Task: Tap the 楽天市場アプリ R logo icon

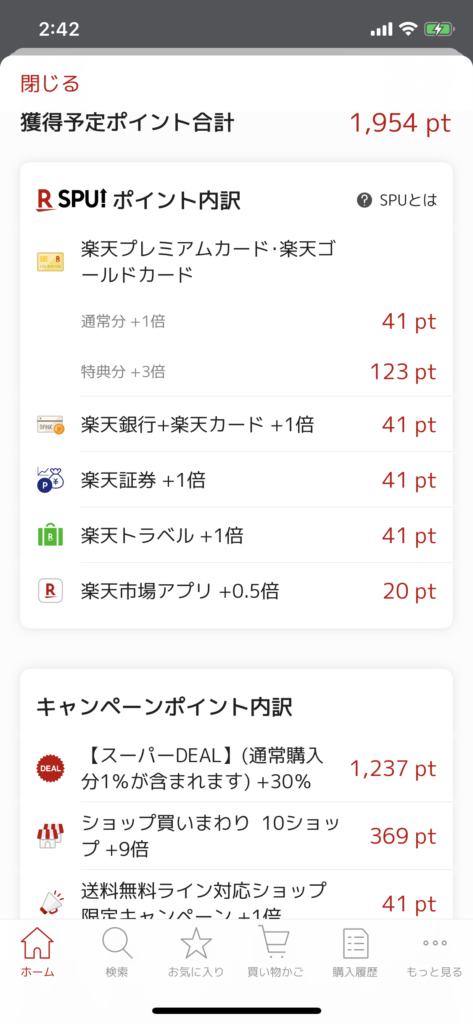Action: tap(50, 592)
